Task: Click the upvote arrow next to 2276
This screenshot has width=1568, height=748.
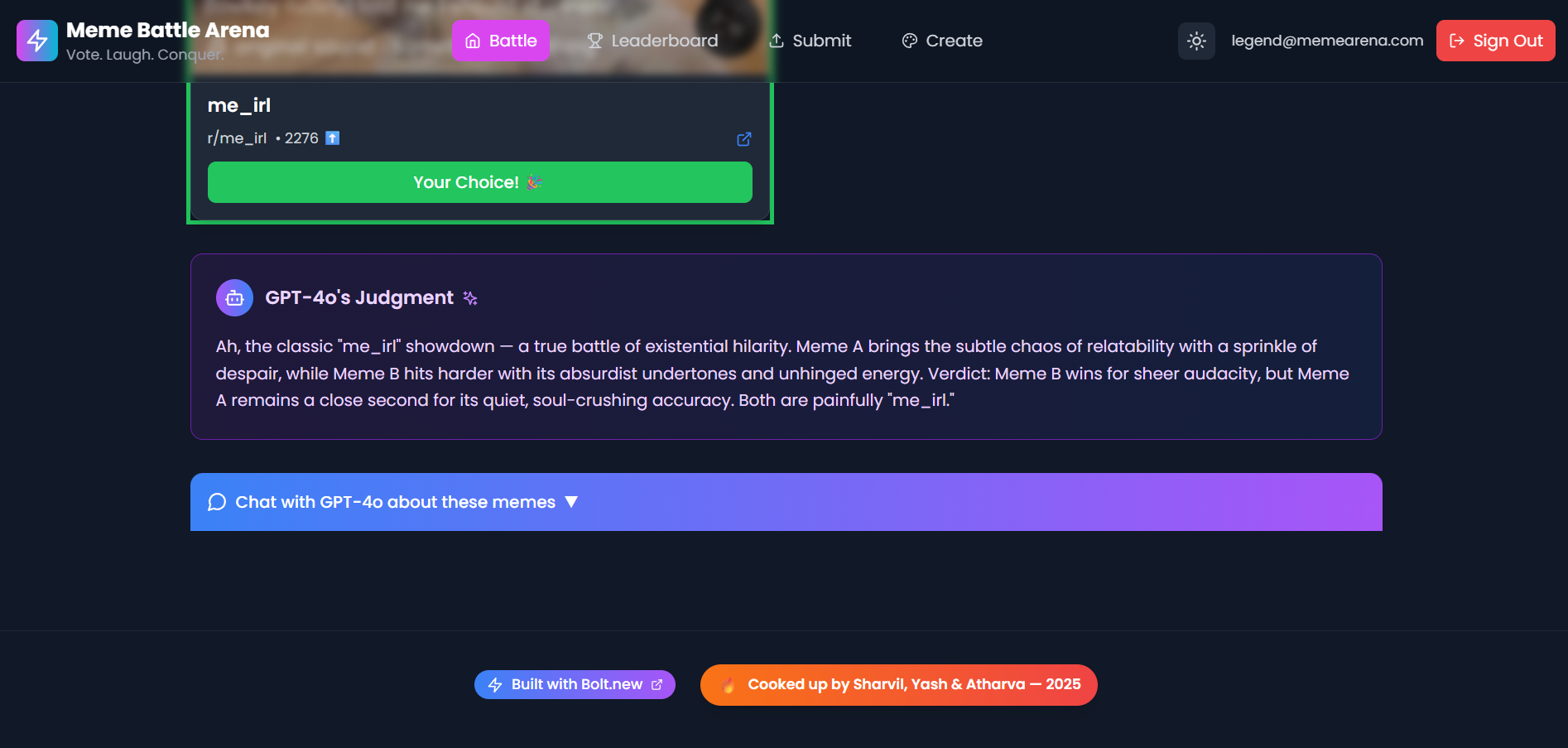Action: click(331, 138)
